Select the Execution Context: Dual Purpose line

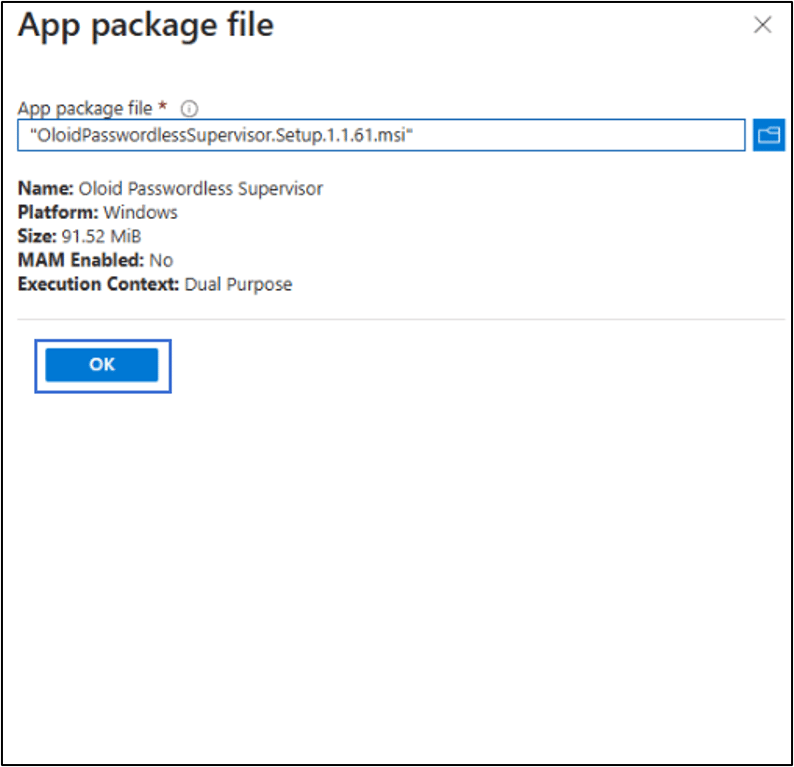(155, 284)
